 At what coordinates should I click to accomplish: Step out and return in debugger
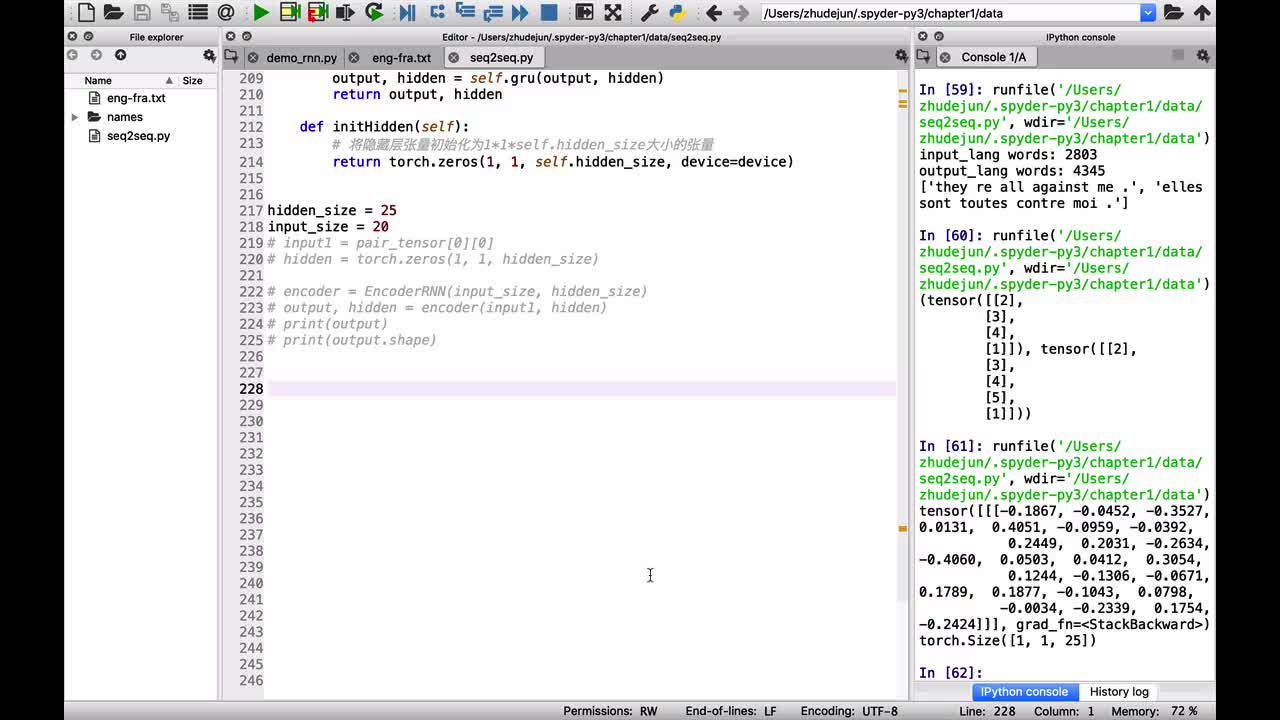(493, 13)
